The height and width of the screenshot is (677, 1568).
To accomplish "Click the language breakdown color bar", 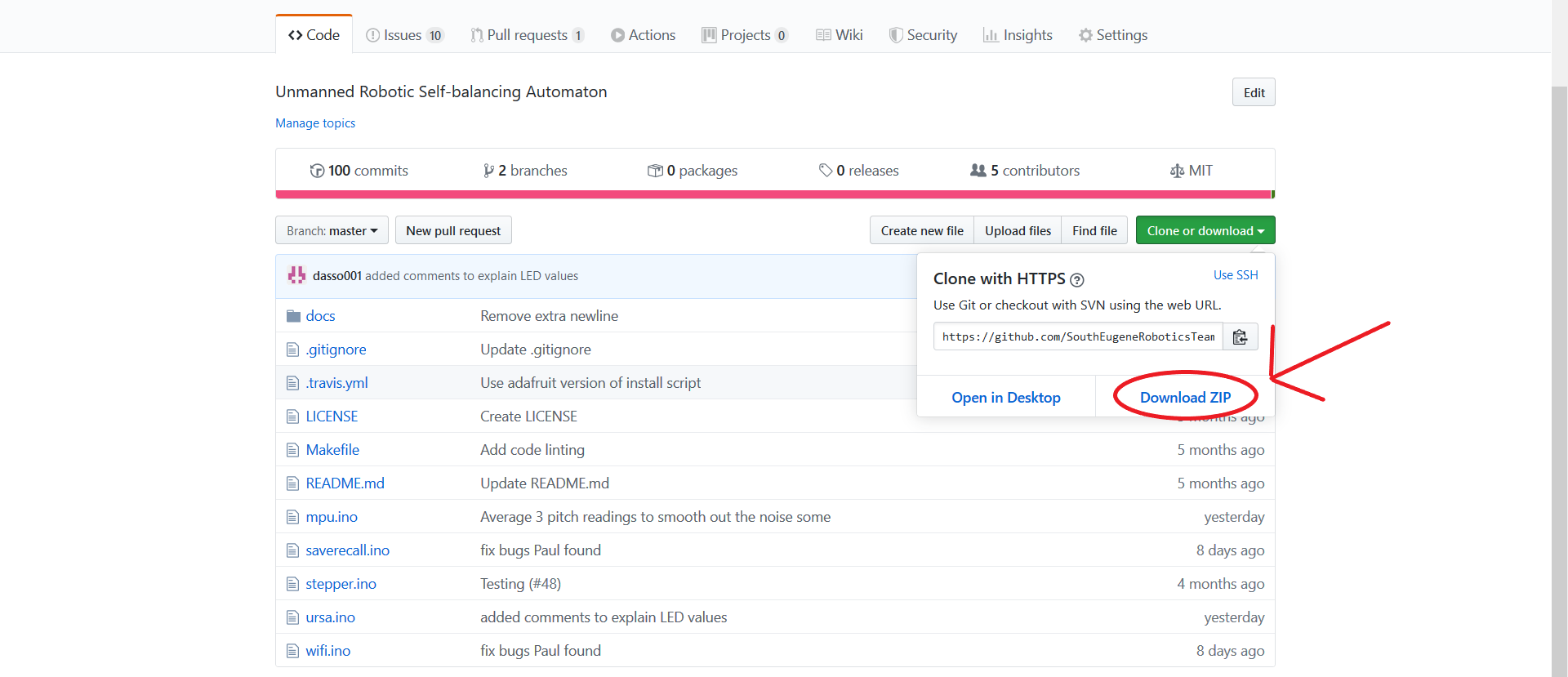I will click(775, 194).
